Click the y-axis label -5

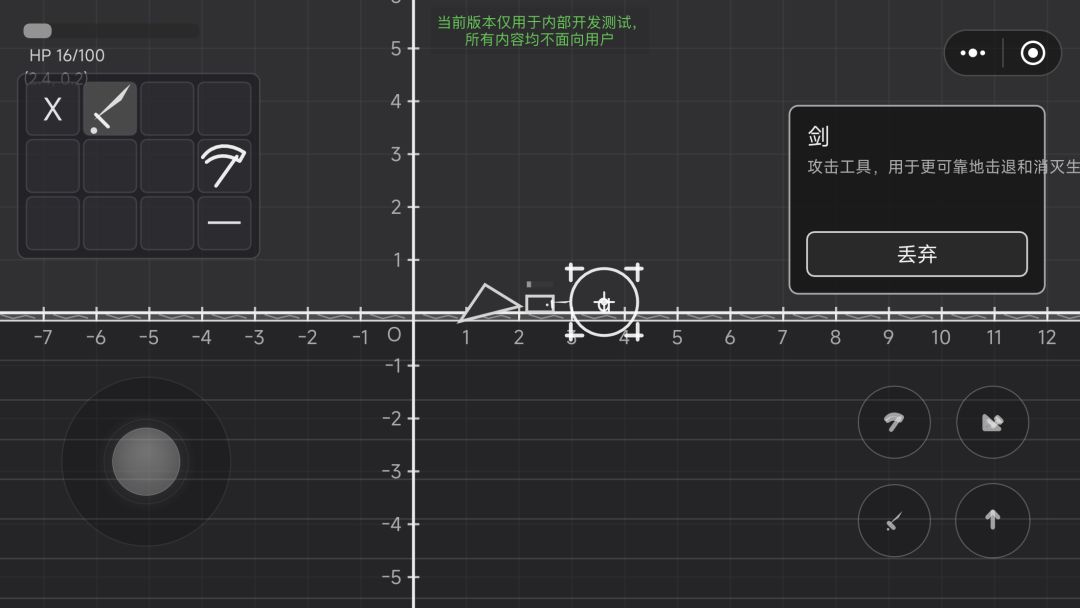tap(392, 577)
